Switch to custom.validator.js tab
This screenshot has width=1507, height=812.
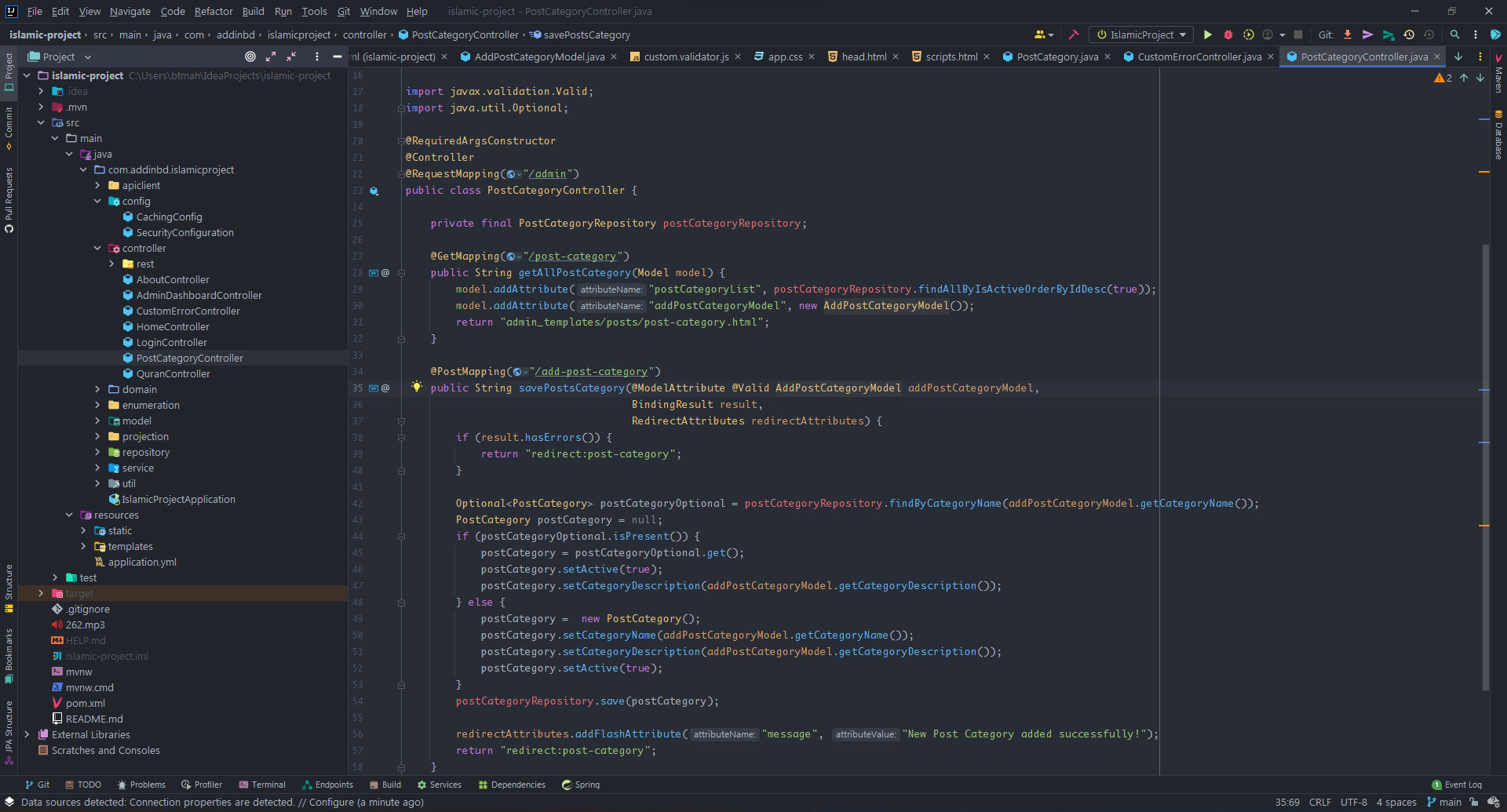[686, 56]
